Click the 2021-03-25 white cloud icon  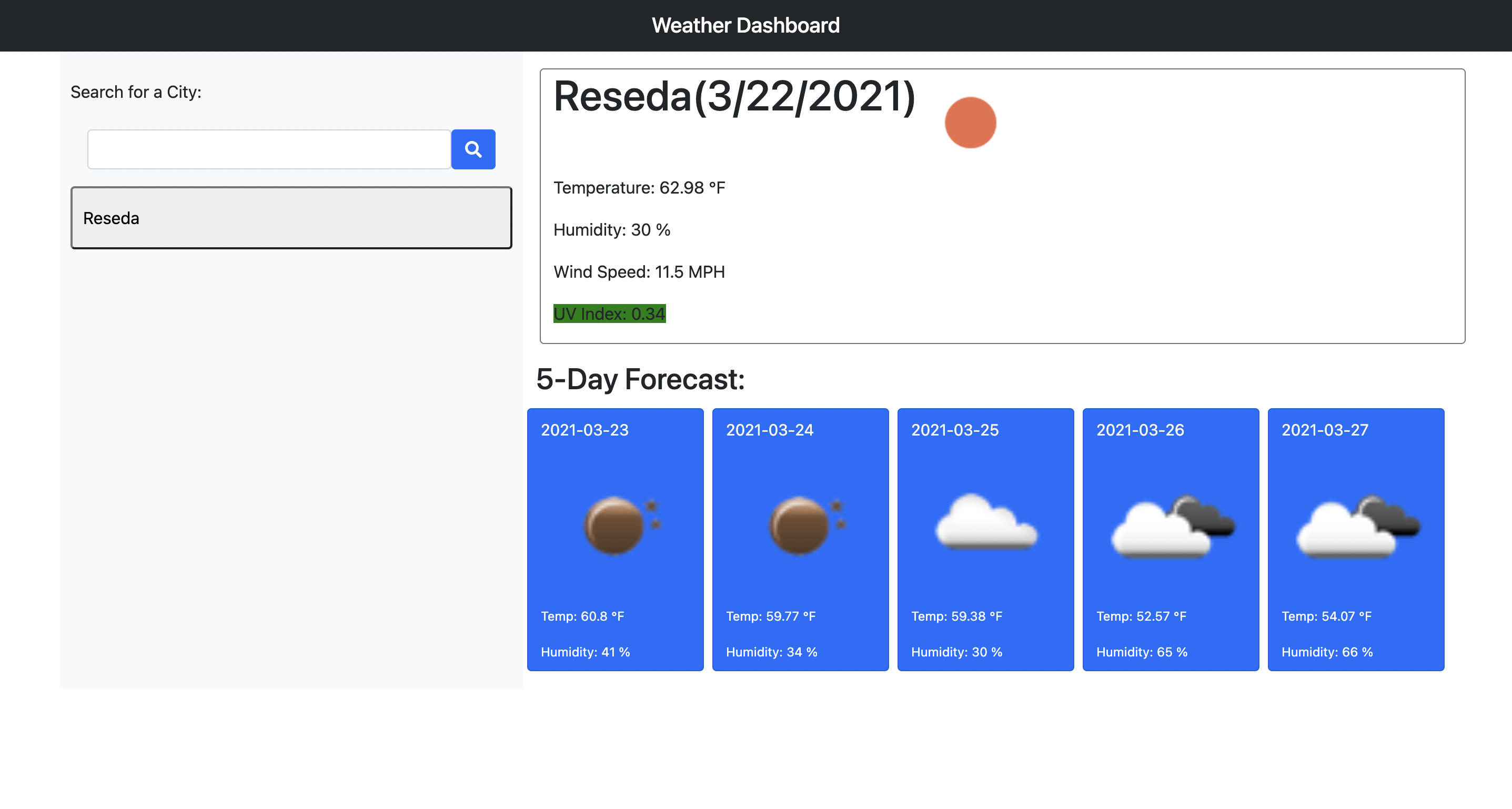tap(985, 522)
